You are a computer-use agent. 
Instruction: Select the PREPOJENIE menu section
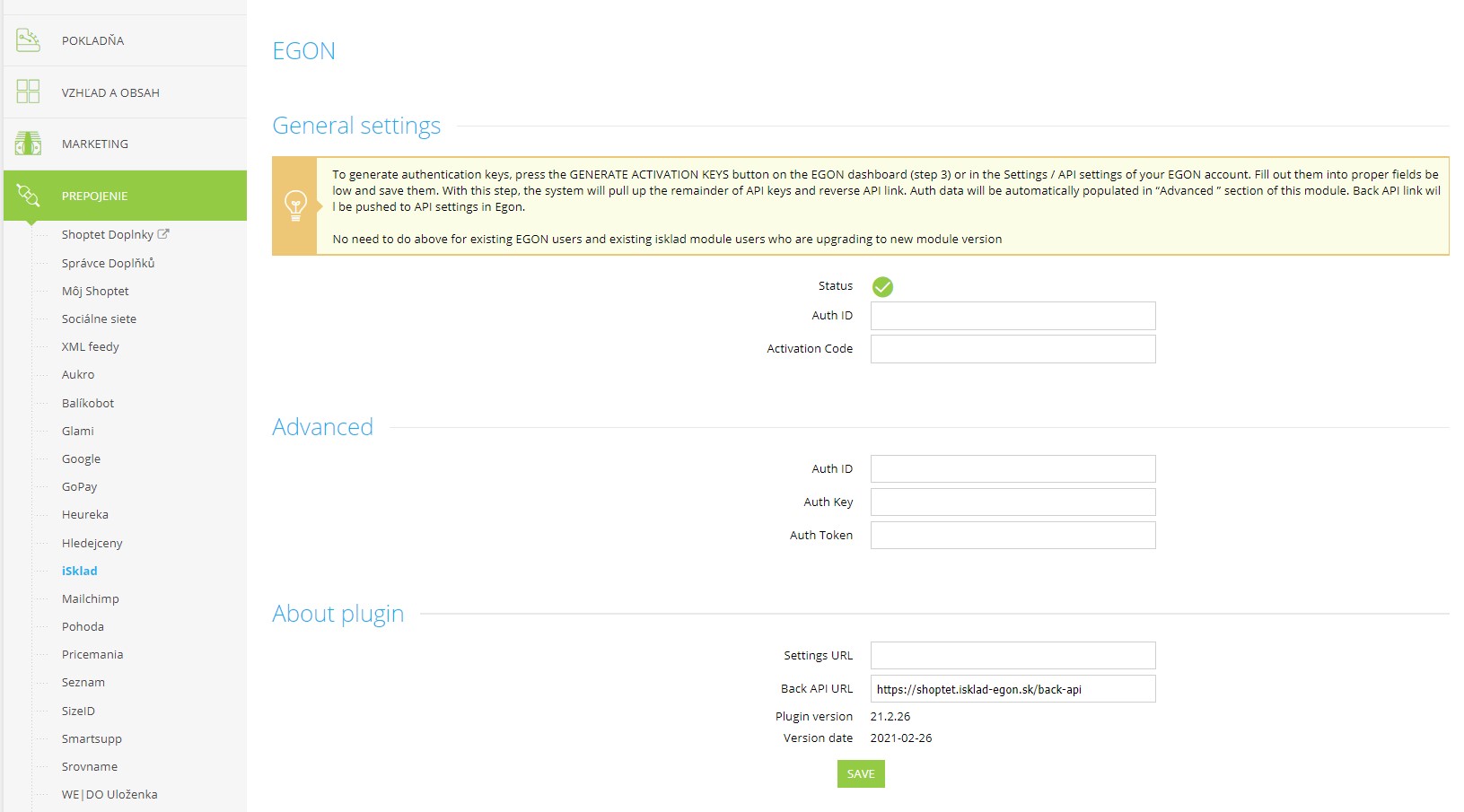125,196
